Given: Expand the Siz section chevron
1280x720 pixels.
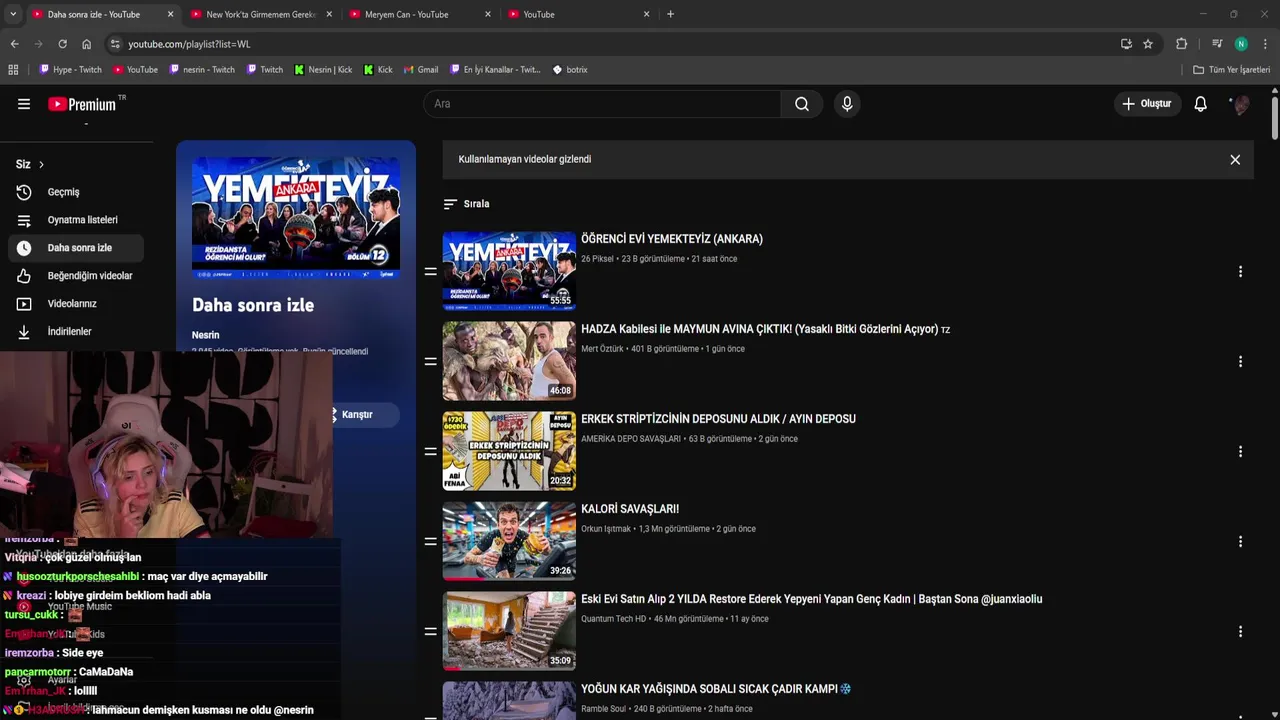Looking at the screenshot, I should tap(41, 164).
